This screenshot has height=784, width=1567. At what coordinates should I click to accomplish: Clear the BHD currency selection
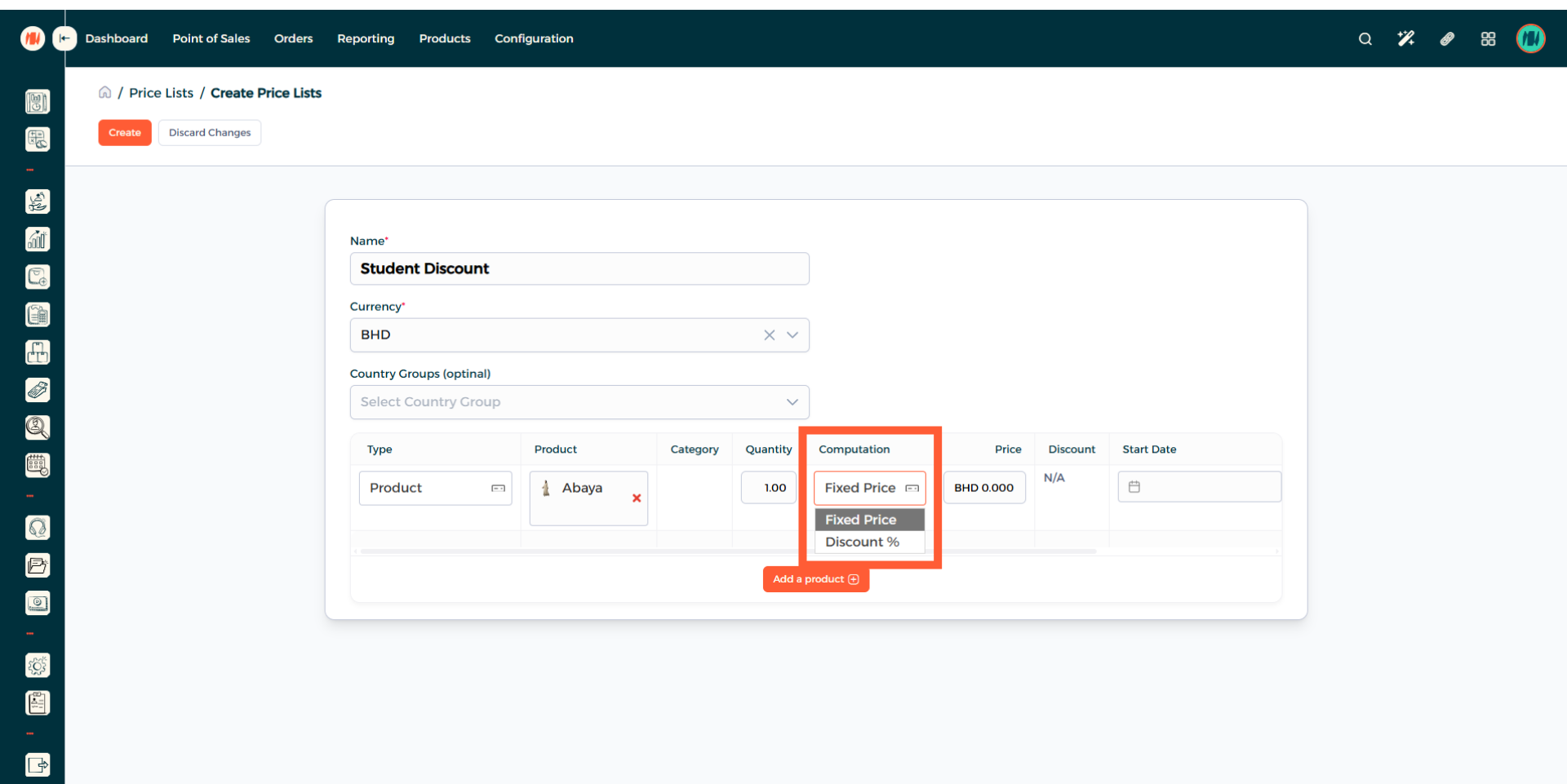[x=769, y=335]
